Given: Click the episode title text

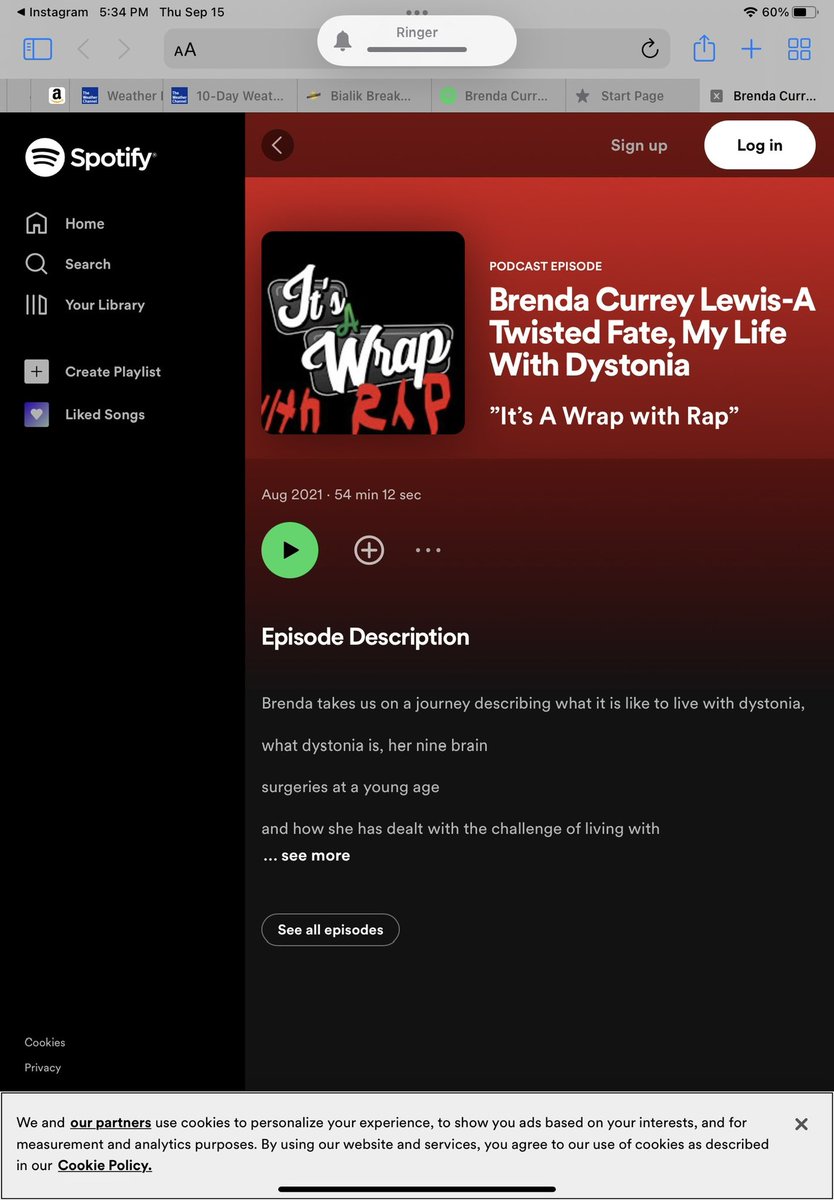Looking at the screenshot, I should click(x=652, y=333).
